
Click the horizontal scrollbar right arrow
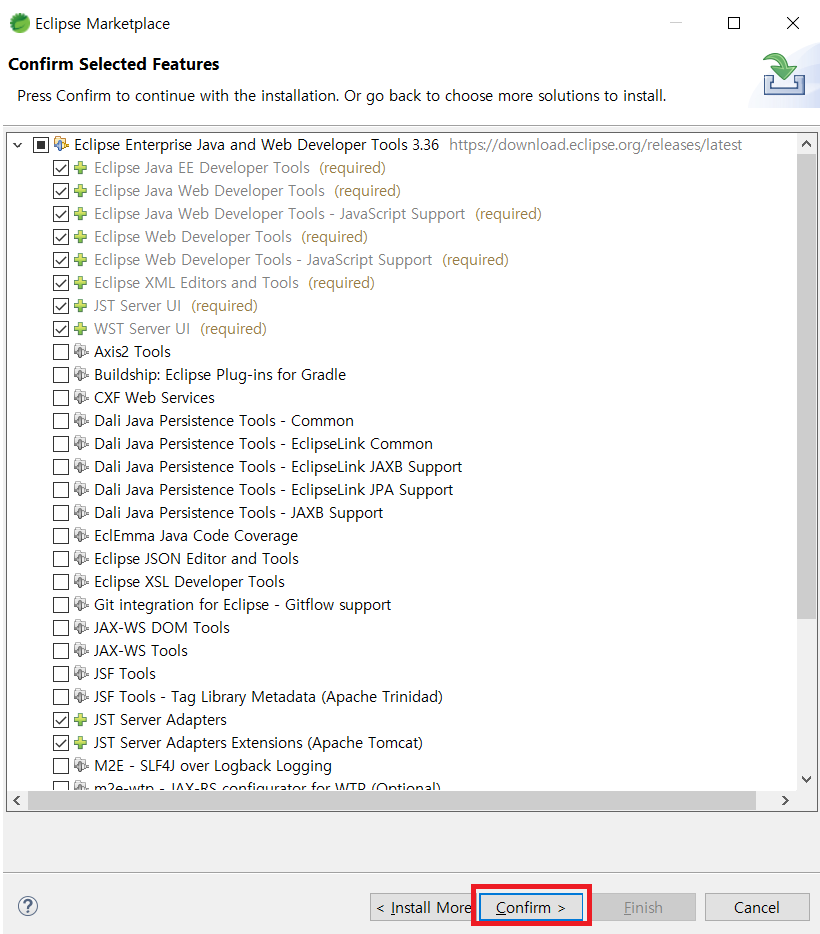(x=785, y=801)
